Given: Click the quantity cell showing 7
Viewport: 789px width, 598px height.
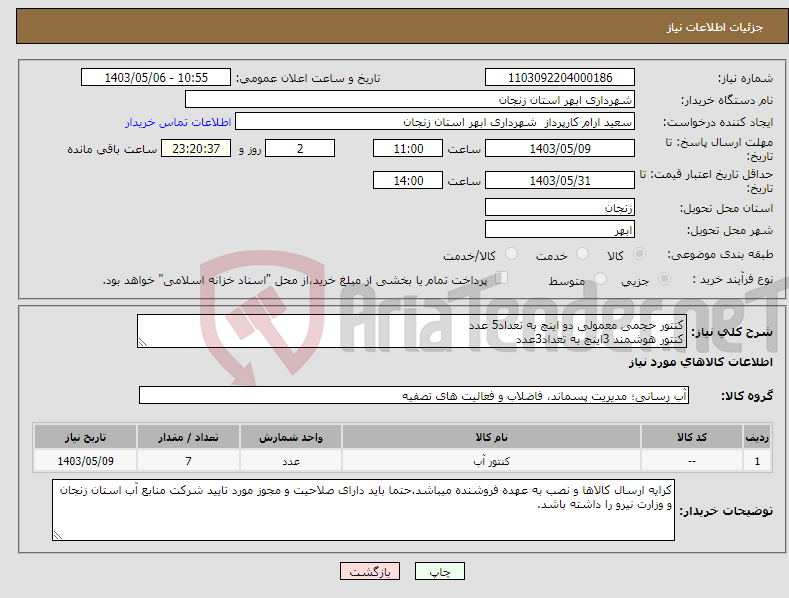Looking at the screenshot, I should (188, 461).
